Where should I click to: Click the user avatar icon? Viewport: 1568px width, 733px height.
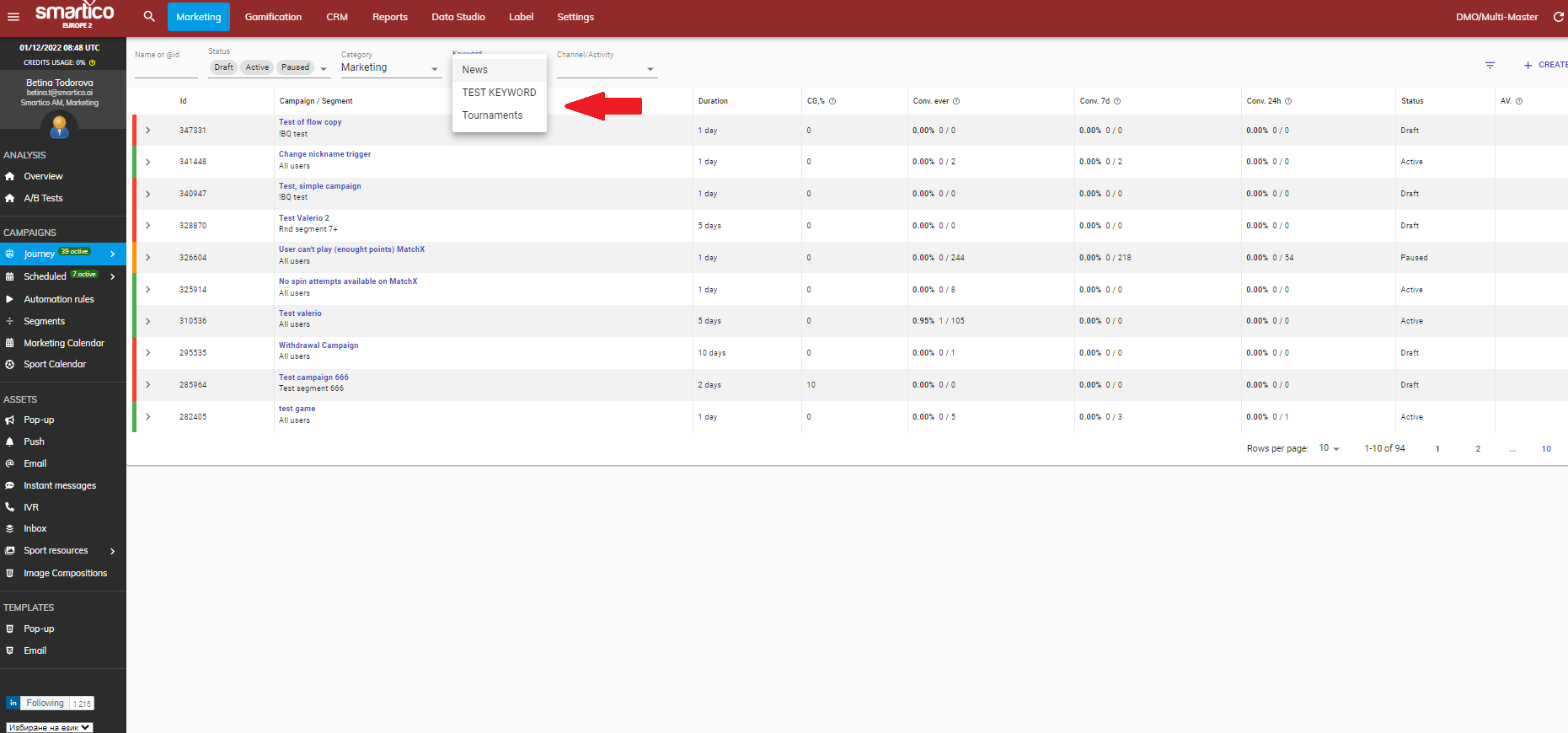(x=59, y=126)
